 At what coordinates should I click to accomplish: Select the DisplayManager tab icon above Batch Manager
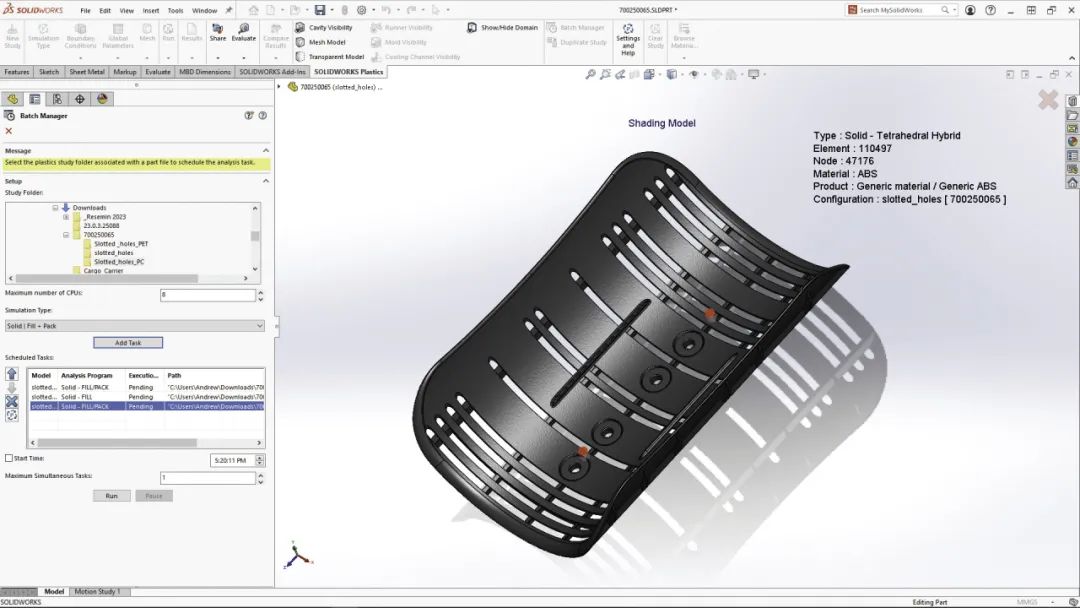101,99
